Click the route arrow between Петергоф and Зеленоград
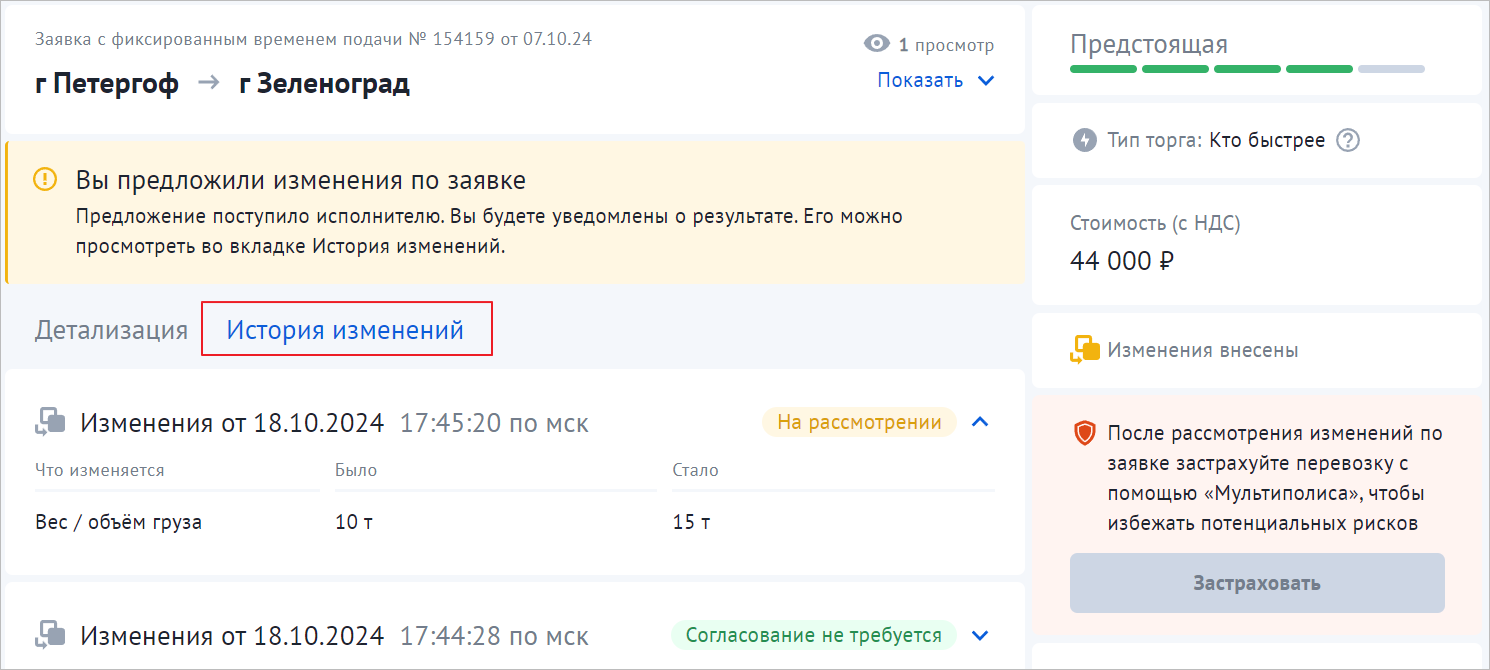 click(208, 83)
